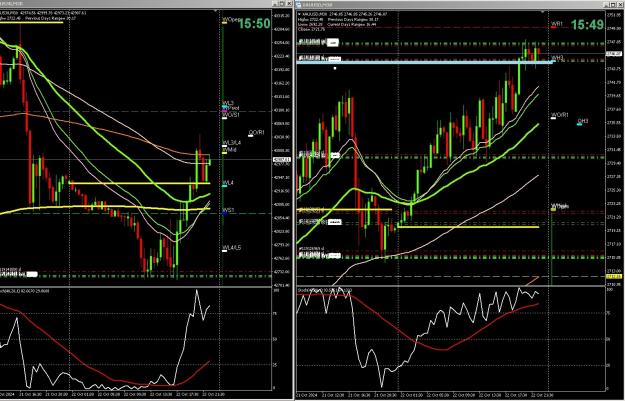Image resolution: width=625 pixels, height=401 pixels.
Task: Select the short yellow line left of the XAUUSD chart
Action: 344,209
